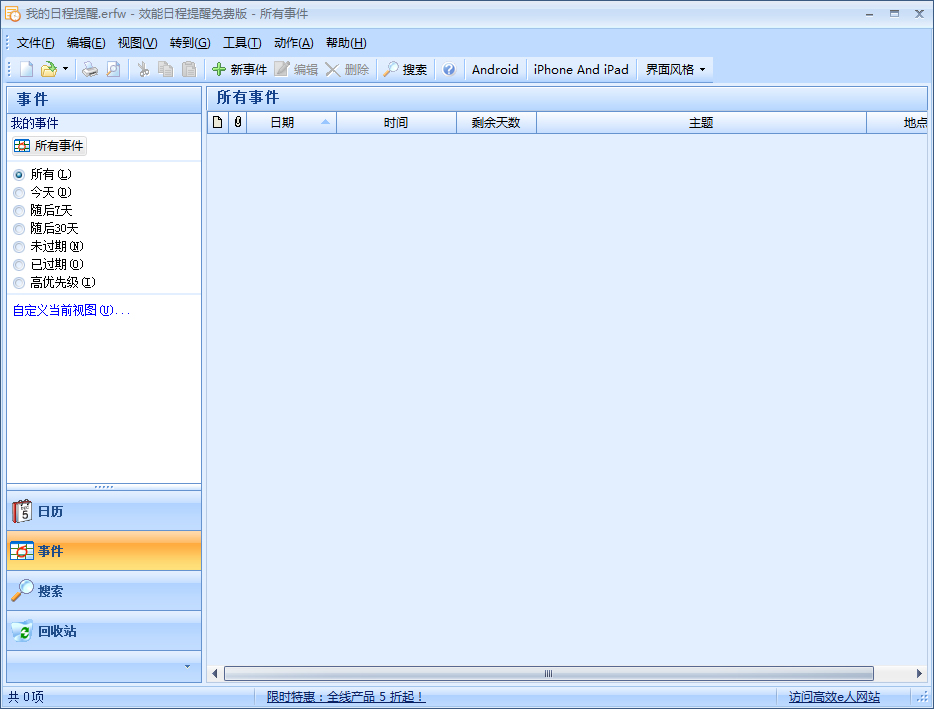Click horizontal scrollbar left arrow

pos(215,674)
